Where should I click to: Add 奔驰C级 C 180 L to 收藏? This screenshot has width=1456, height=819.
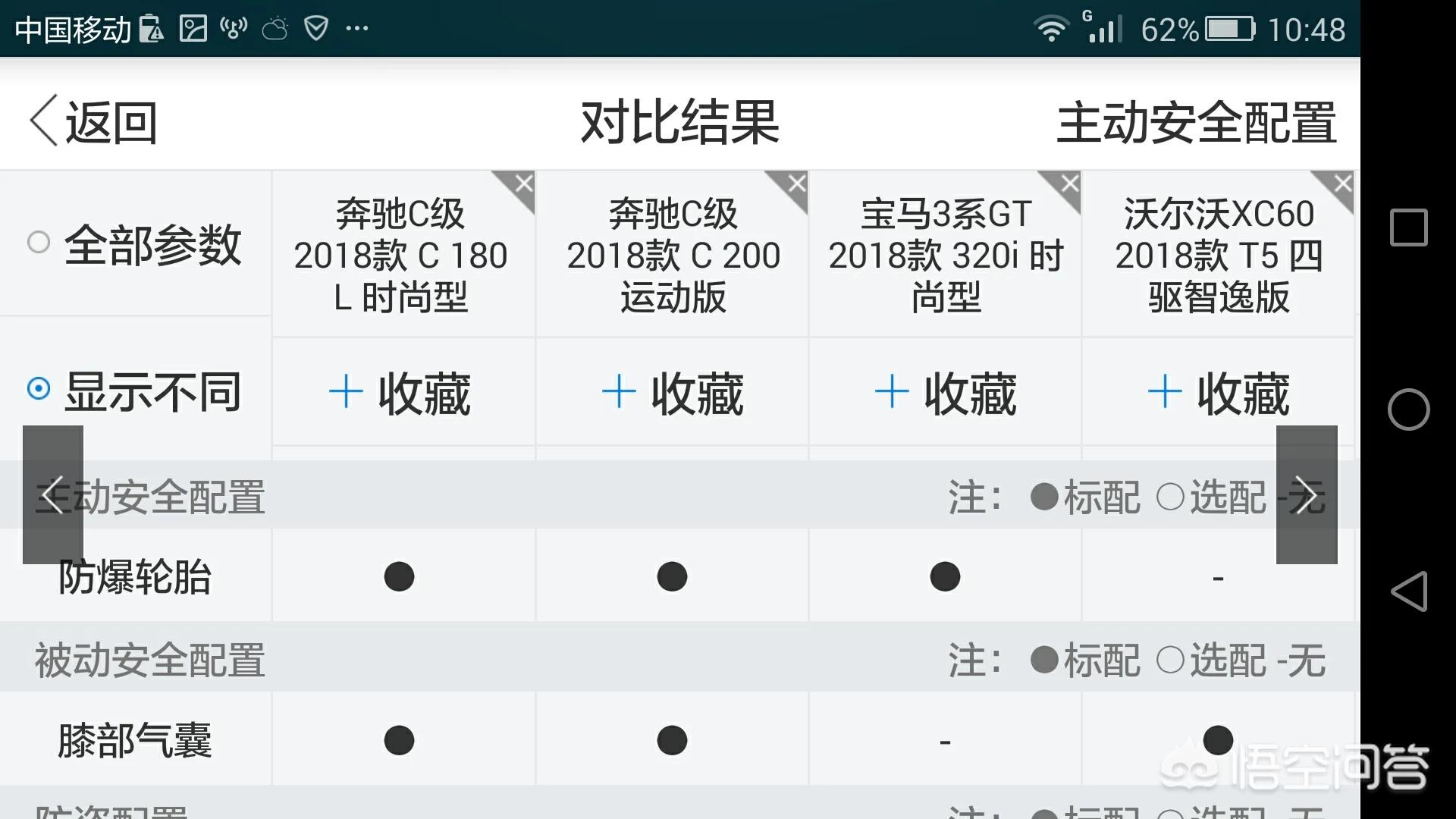tap(400, 393)
